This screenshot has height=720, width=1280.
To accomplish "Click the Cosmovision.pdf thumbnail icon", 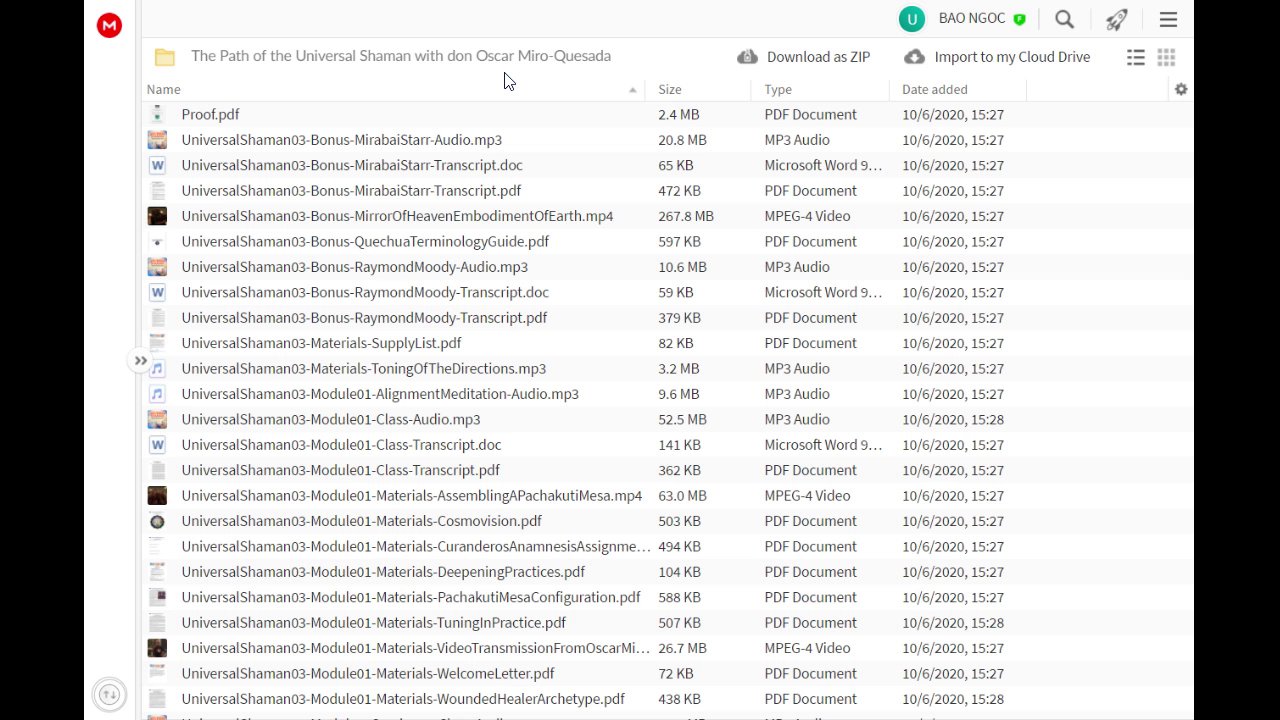I will 157,521.
